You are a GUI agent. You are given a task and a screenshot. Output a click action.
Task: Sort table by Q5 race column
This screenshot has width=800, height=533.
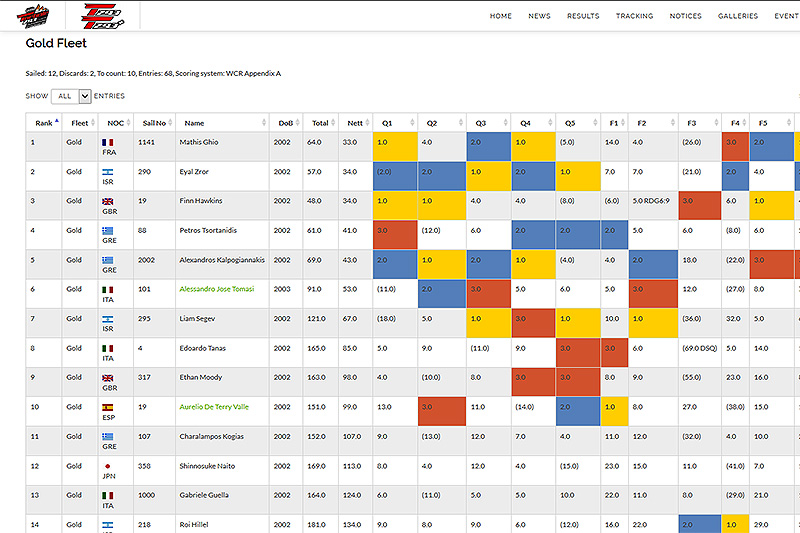coord(578,123)
